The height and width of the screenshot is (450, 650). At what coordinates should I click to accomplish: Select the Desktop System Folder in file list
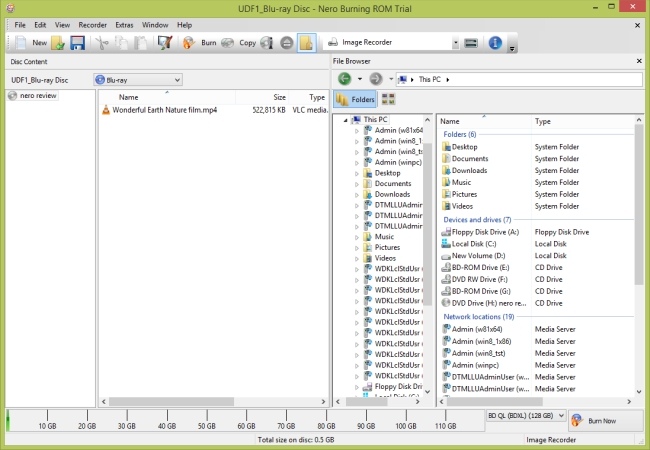[464, 147]
